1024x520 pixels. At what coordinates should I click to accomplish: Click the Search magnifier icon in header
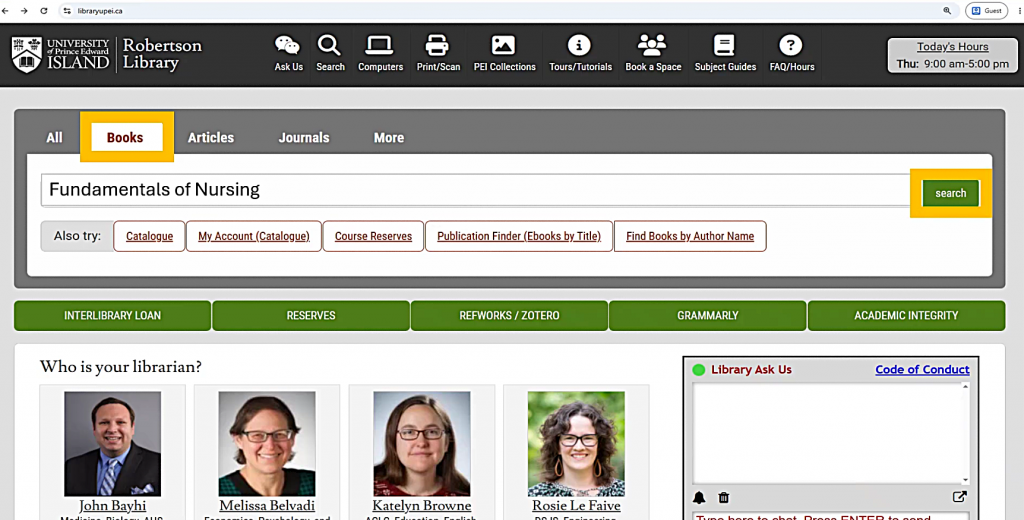click(x=329, y=45)
